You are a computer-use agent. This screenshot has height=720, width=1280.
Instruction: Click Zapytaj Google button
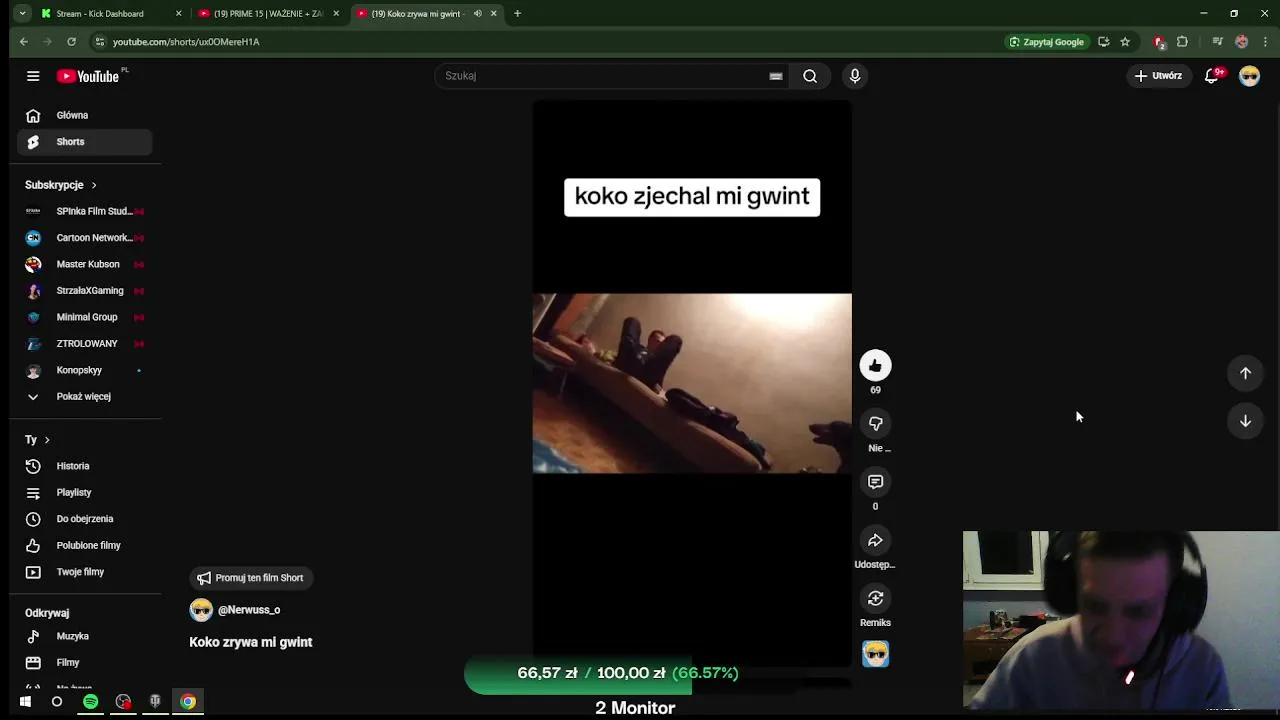(x=1046, y=42)
